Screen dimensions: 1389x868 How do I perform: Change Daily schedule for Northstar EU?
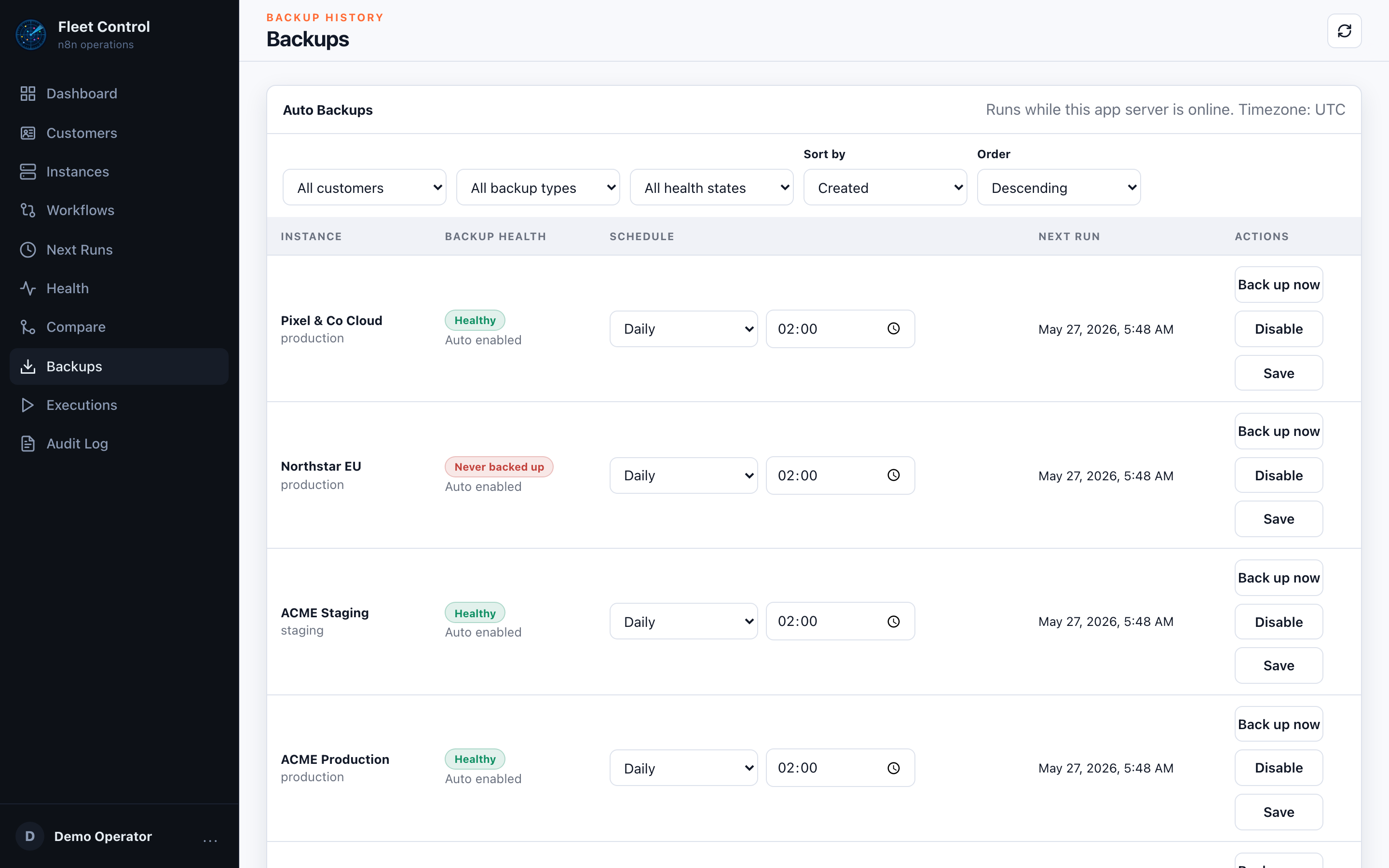[683, 475]
